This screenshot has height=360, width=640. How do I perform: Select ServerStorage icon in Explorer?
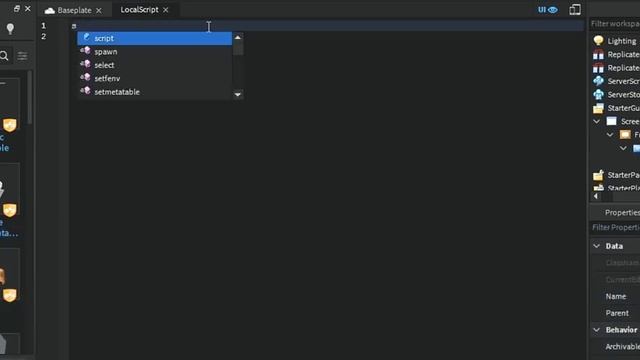pos(598,94)
